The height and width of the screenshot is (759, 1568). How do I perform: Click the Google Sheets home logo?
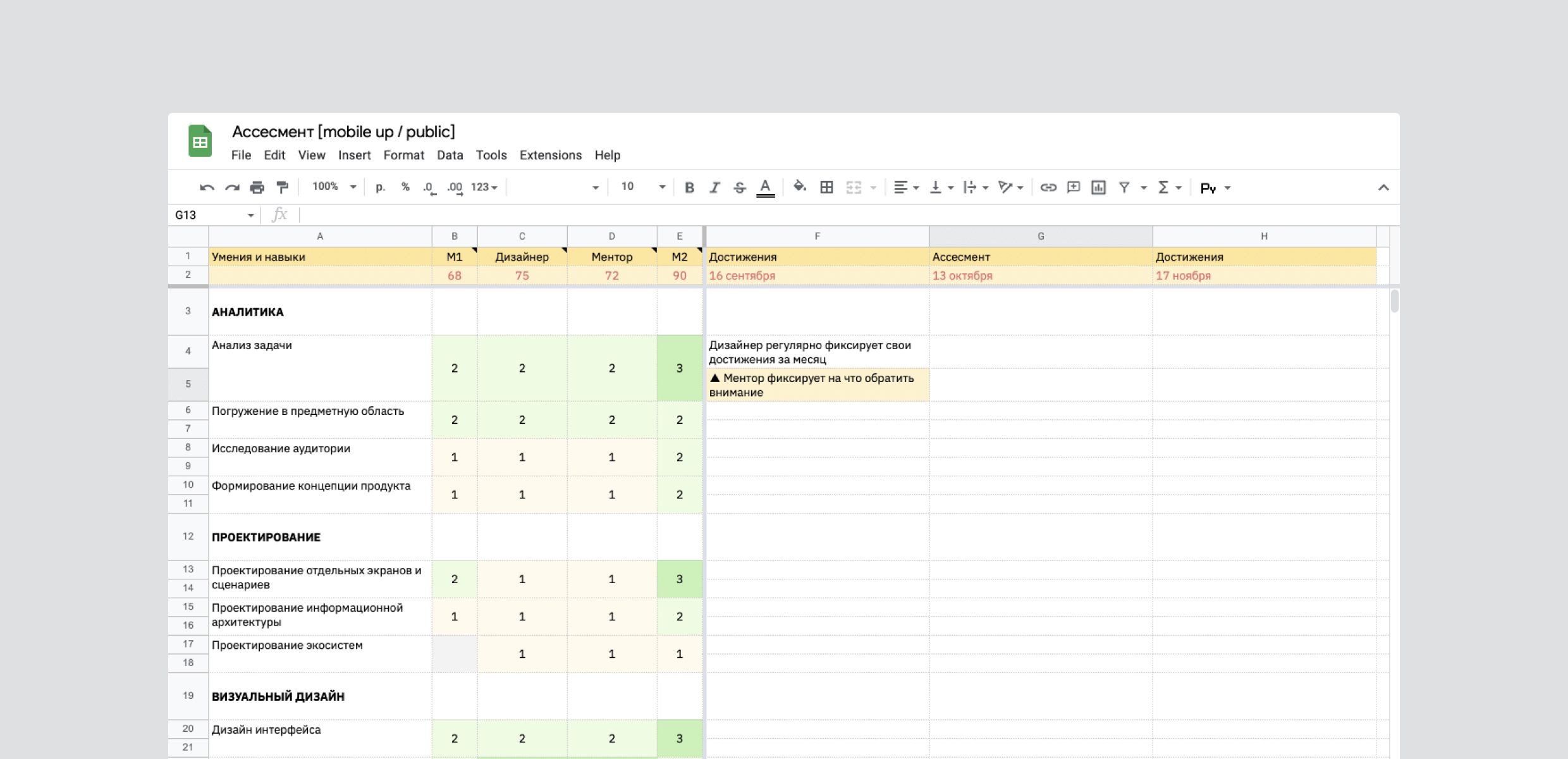click(200, 140)
